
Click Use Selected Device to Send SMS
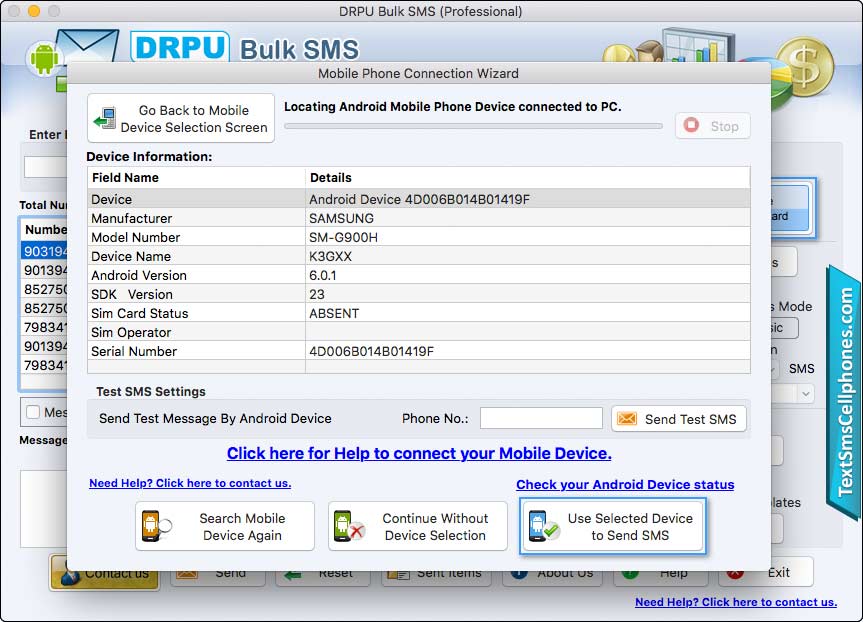[x=613, y=526]
